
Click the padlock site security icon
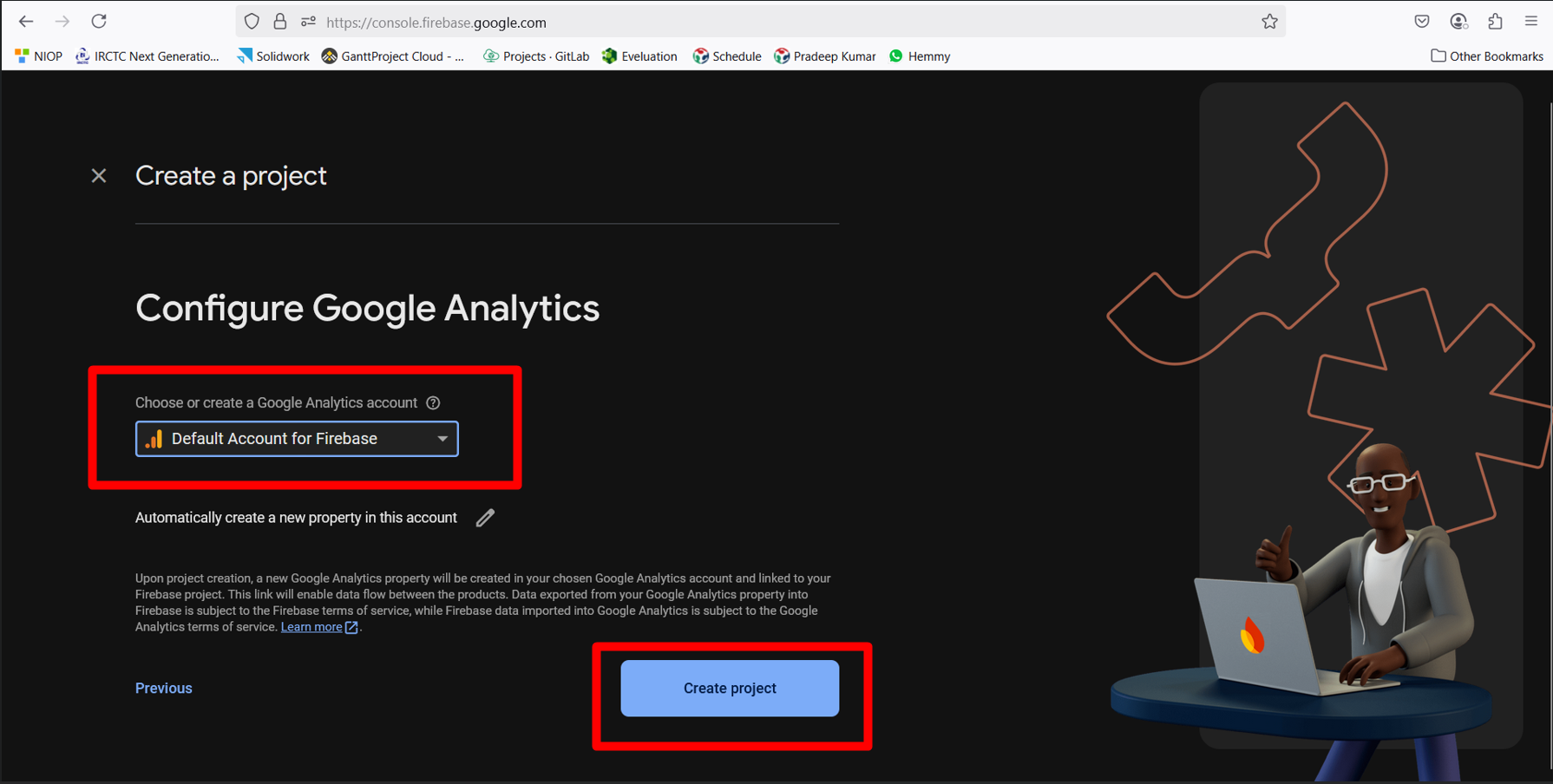pos(279,22)
